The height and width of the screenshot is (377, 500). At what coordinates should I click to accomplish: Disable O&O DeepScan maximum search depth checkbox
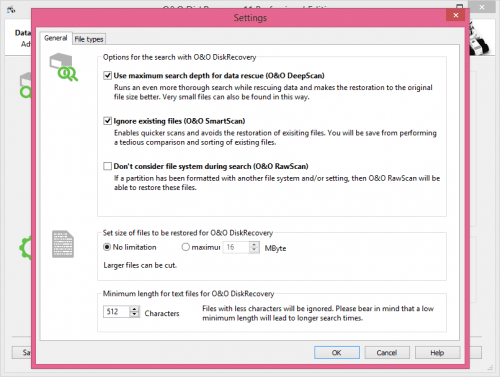tap(107, 76)
